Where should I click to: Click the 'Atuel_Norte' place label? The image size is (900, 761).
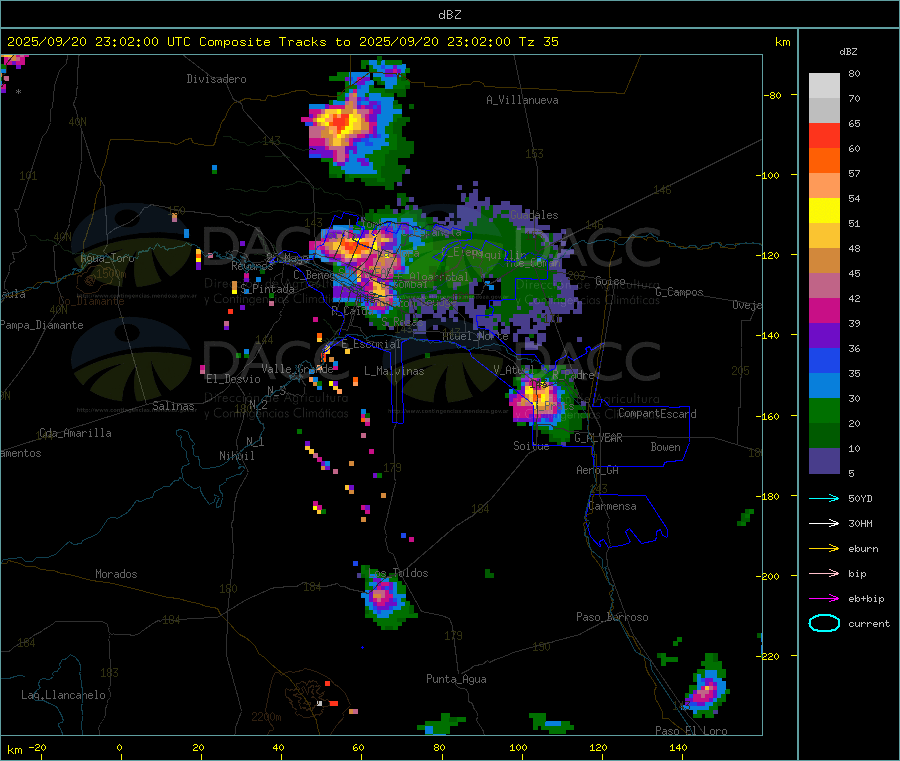click(475, 336)
